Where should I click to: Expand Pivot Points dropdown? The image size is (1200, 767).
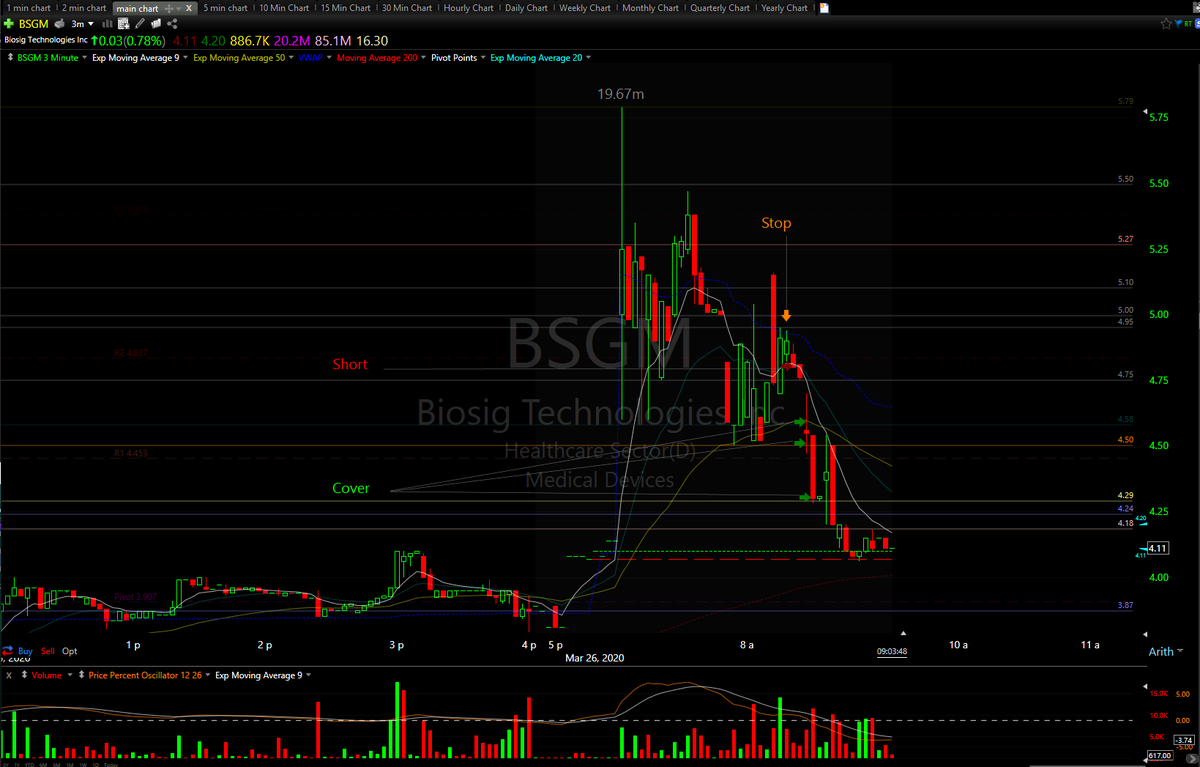point(483,58)
